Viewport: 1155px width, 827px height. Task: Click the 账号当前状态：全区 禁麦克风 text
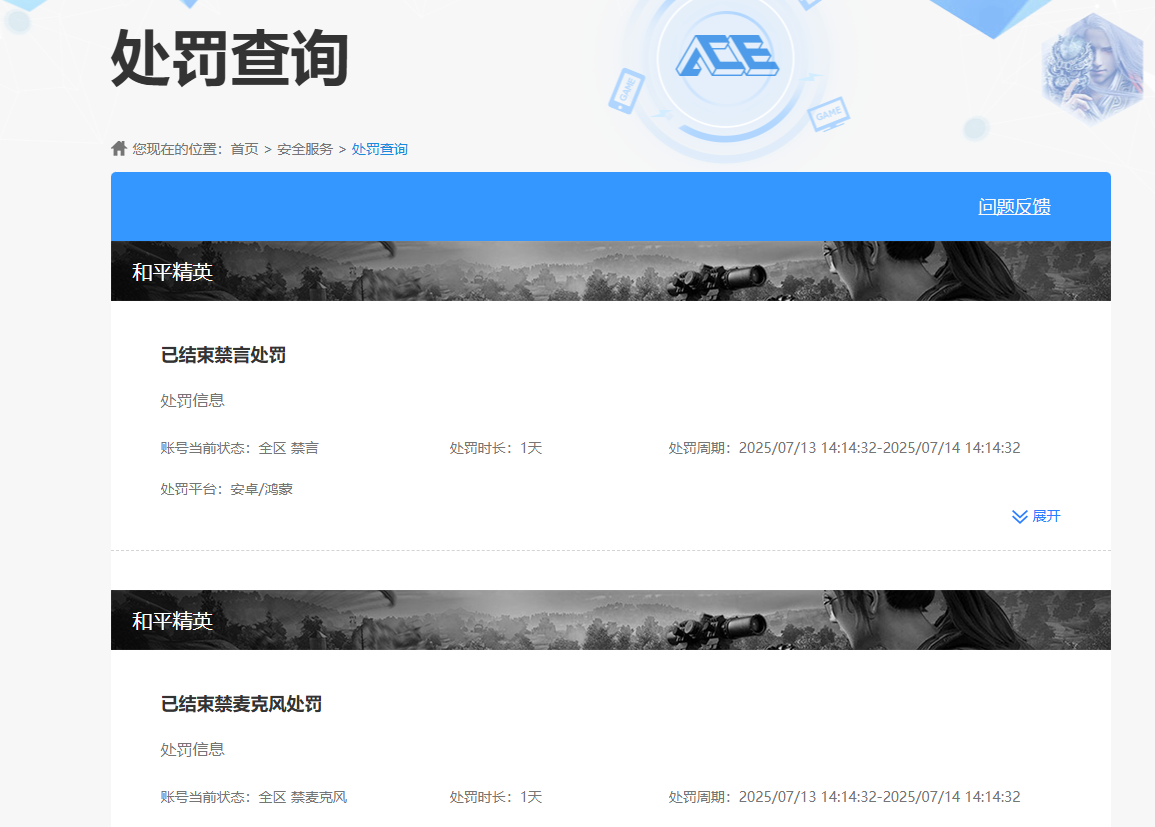pos(253,797)
